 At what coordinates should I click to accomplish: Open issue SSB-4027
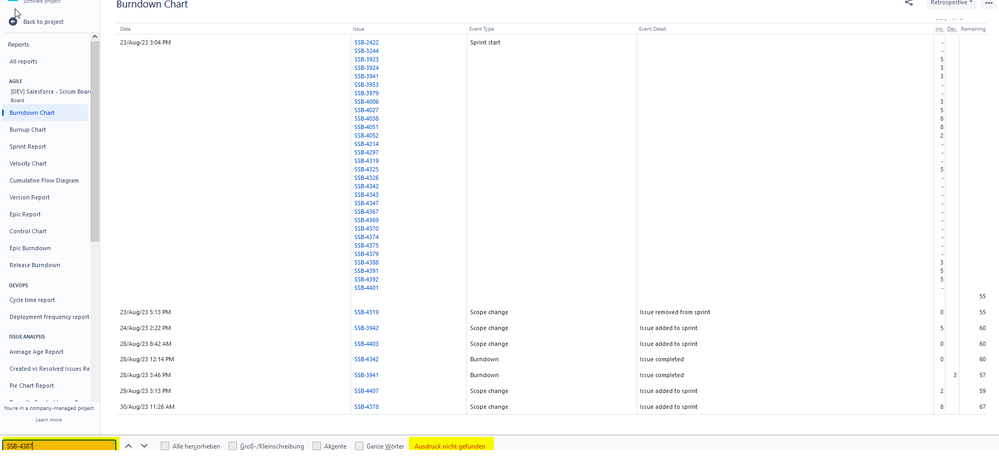click(x=366, y=110)
